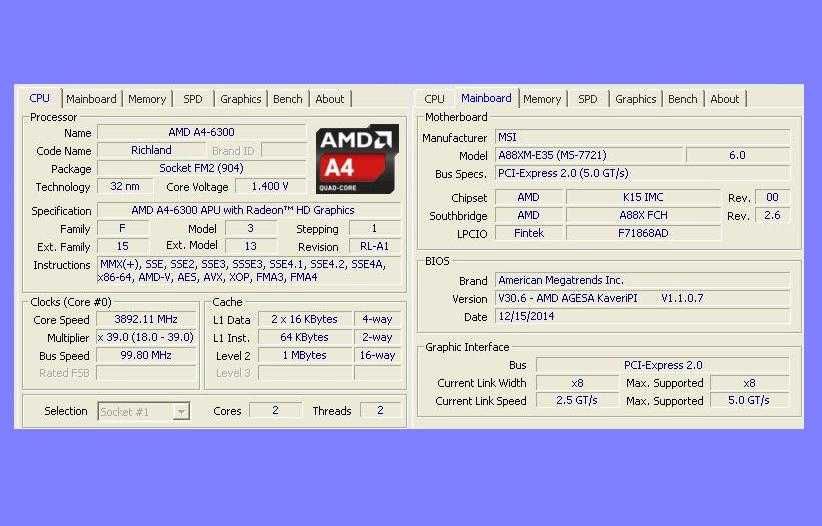The width and height of the screenshot is (822, 526).
Task: Click the Technology value 32 nm
Action: point(125,186)
